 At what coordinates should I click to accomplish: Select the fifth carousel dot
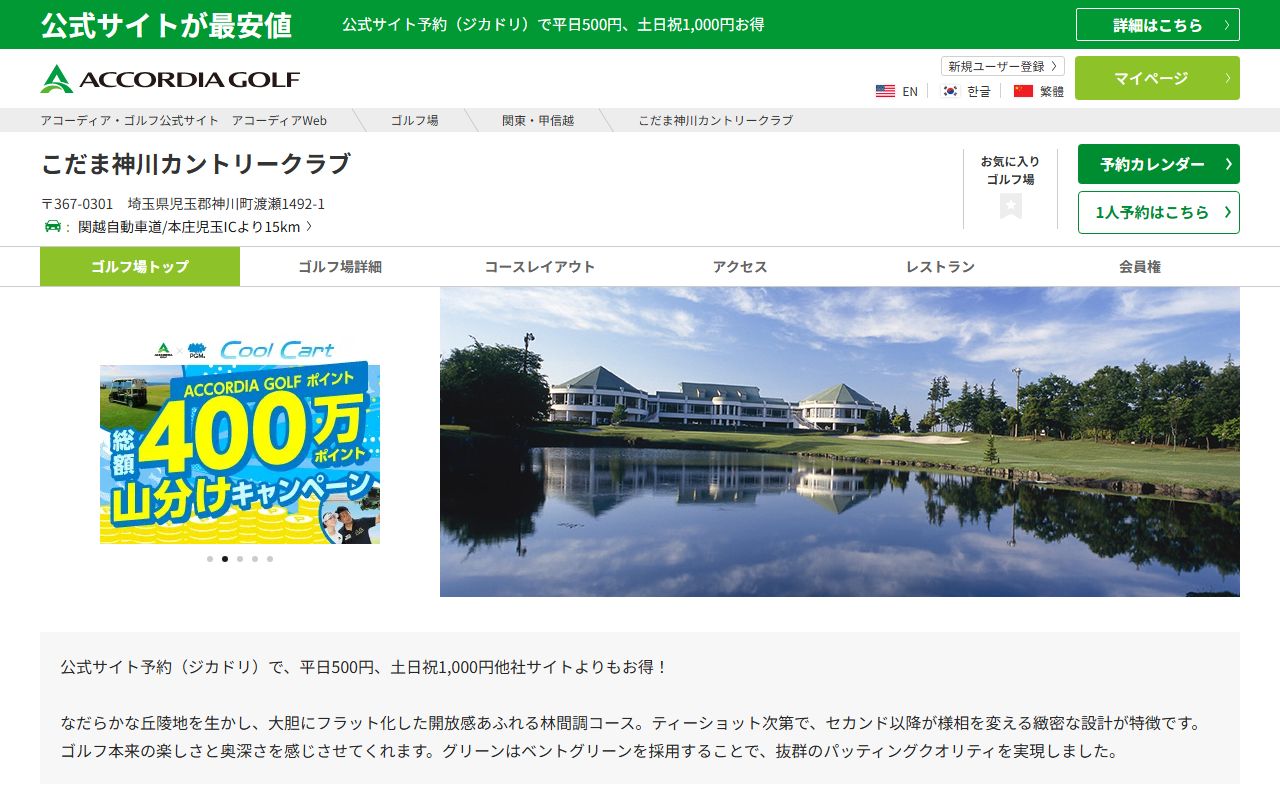point(270,559)
